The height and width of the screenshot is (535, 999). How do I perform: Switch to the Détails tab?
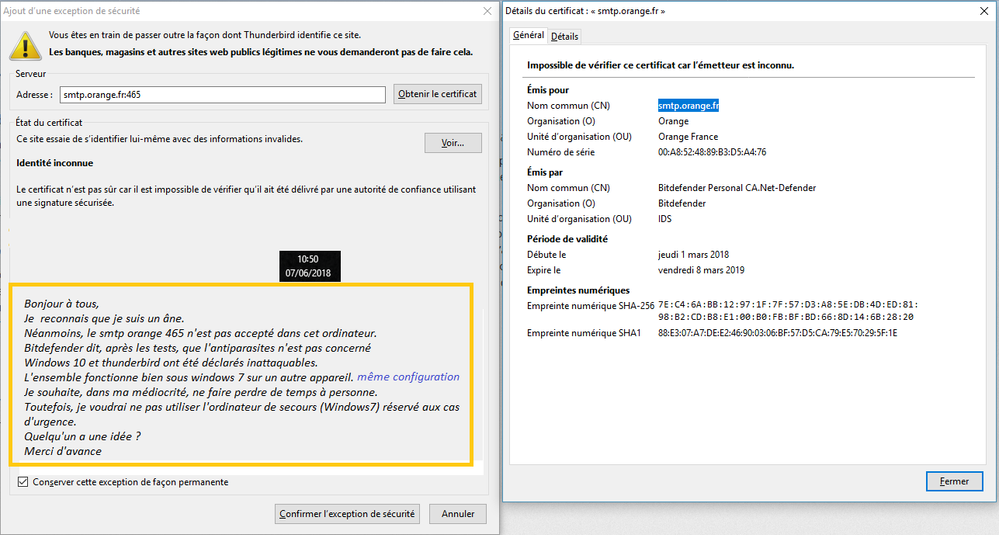click(564, 36)
